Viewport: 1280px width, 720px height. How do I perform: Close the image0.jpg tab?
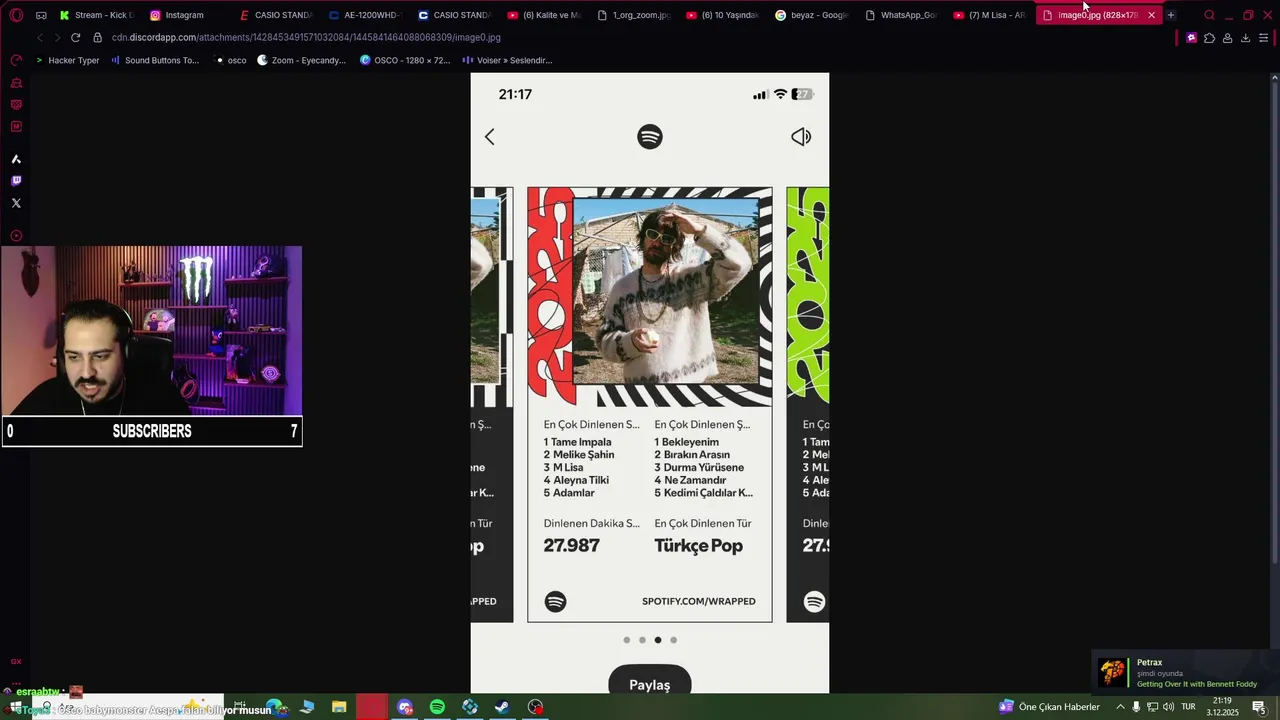pyautogui.click(x=1151, y=15)
